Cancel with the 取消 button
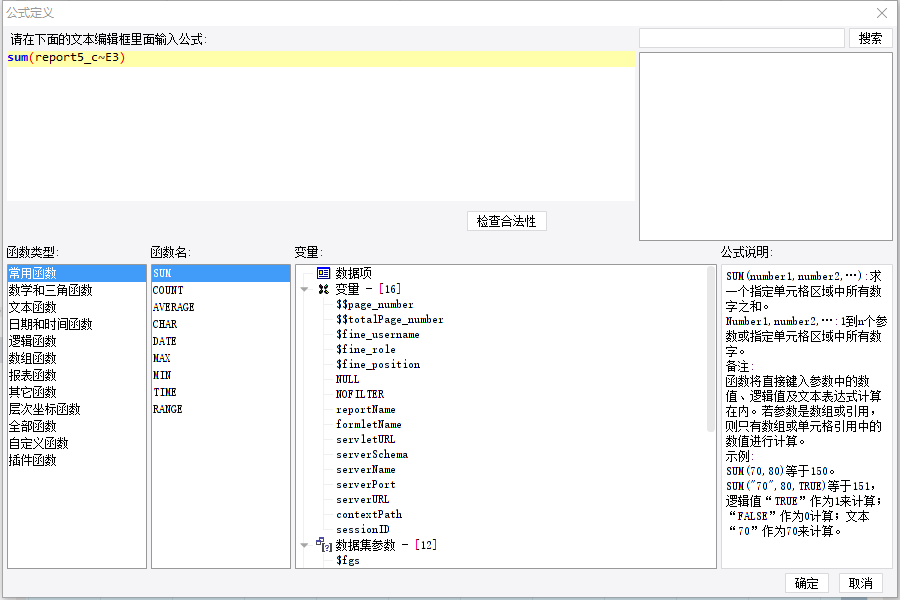The width and height of the screenshot is (900, 600). pyautogui.click(x=860, y=583)
